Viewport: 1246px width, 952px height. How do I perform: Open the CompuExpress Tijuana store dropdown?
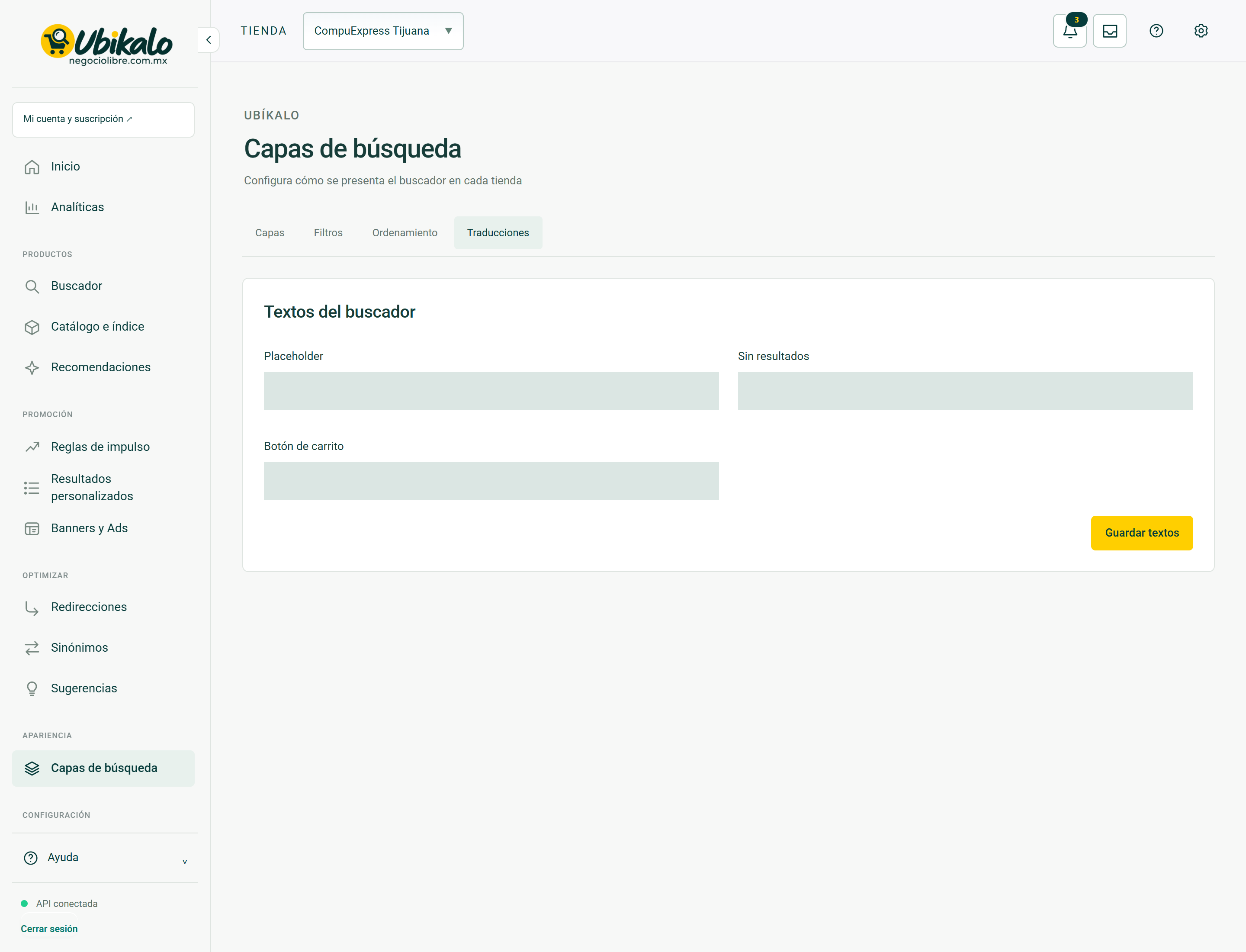point(383,31)
